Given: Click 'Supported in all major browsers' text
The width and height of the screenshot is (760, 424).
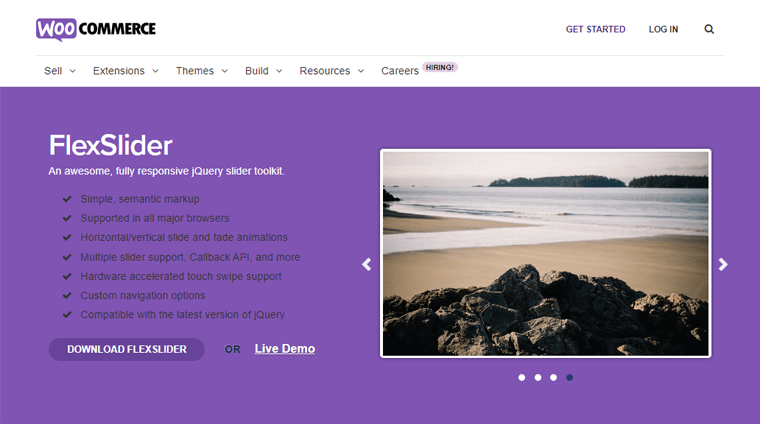Looking at the screenshot, I should [155, 218].
